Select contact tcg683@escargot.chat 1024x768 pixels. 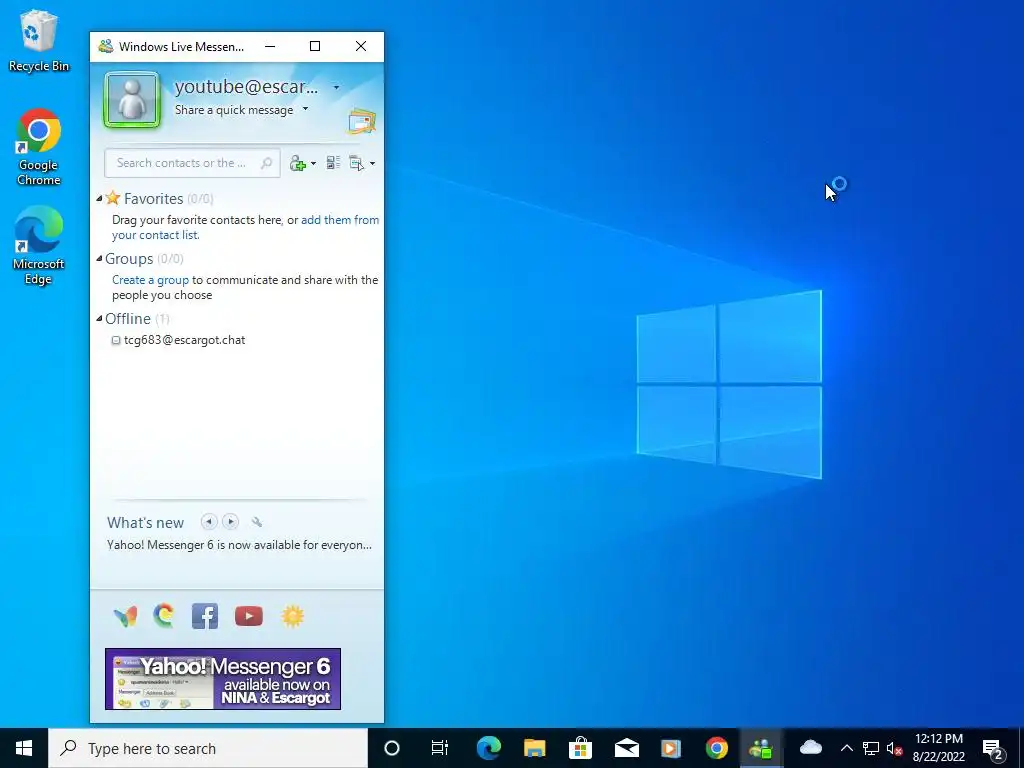(x=184, y=340)
